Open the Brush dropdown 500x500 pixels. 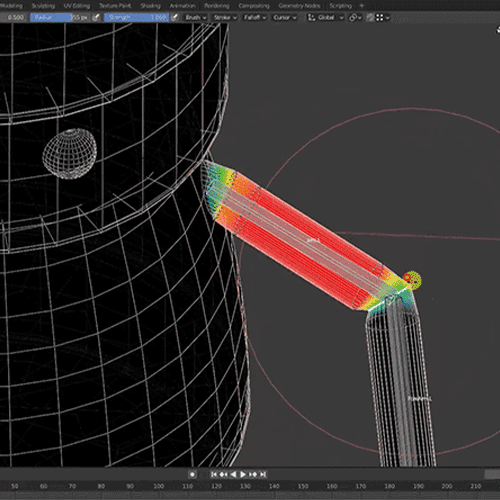point(196,17)
